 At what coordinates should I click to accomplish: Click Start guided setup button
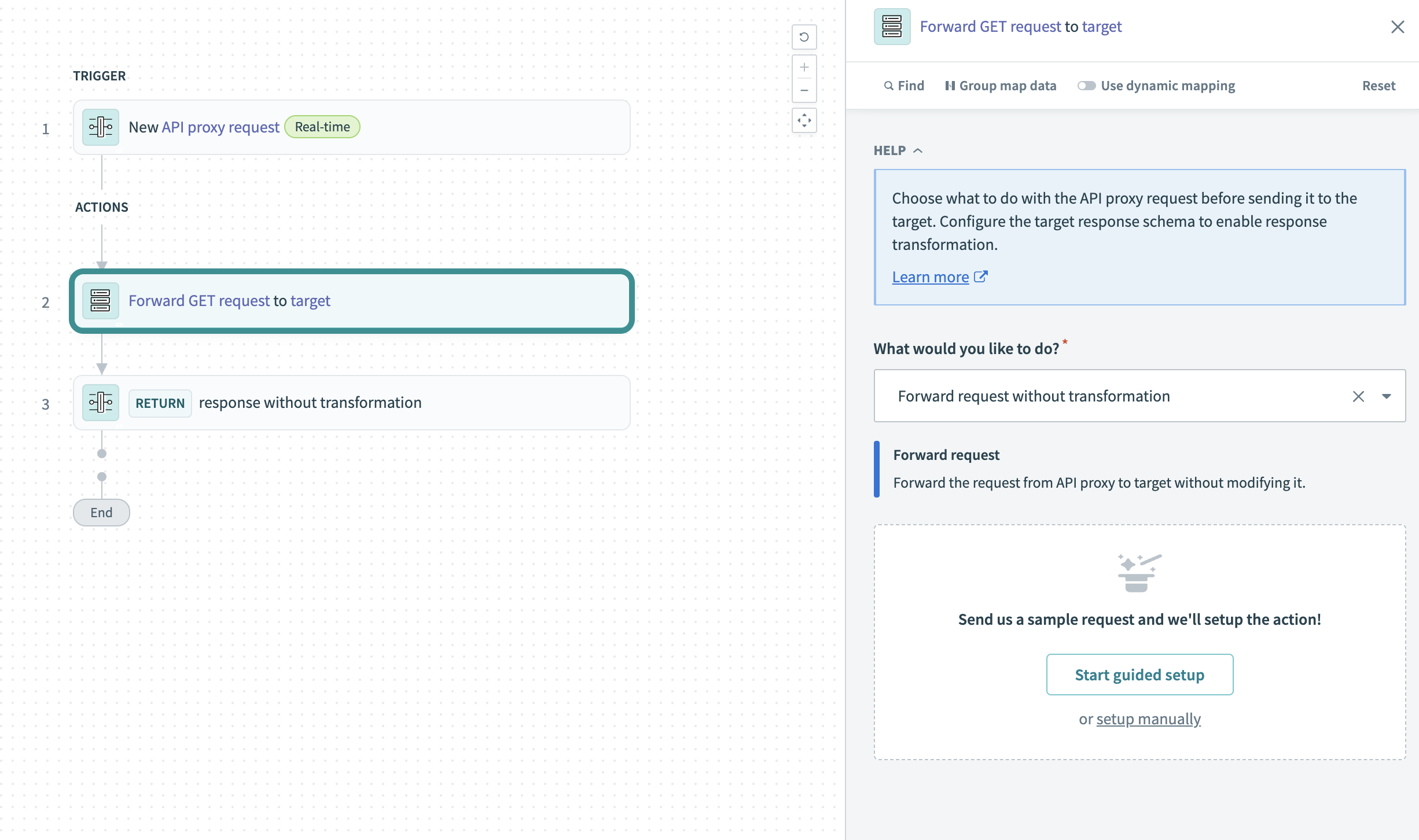[x=1139, y=674]
